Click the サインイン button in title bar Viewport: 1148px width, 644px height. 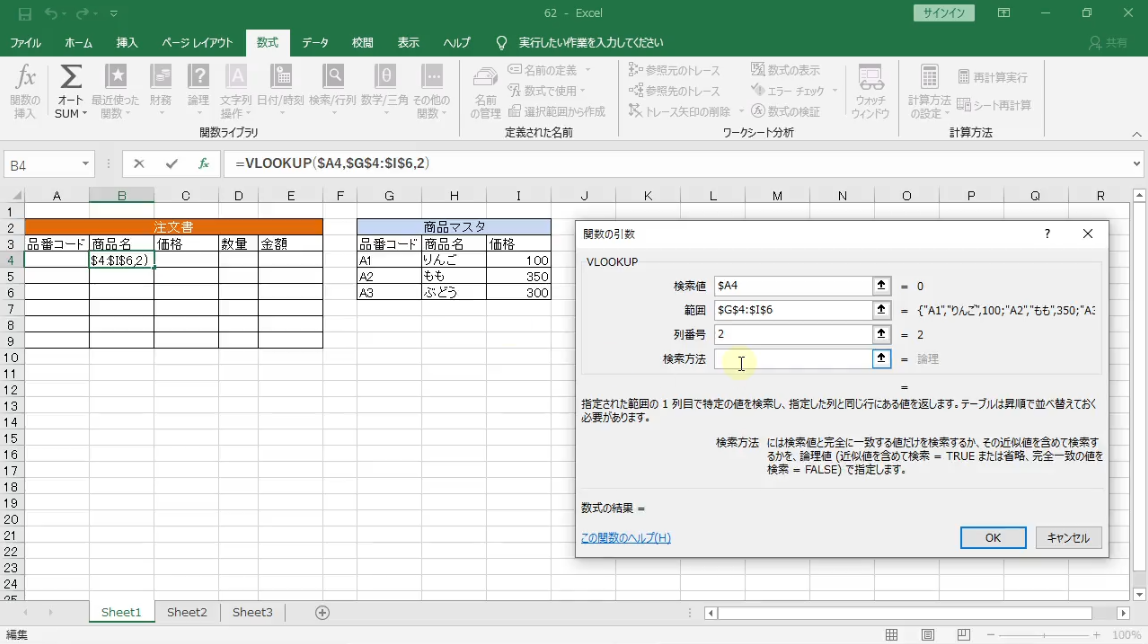click(943, 13)
